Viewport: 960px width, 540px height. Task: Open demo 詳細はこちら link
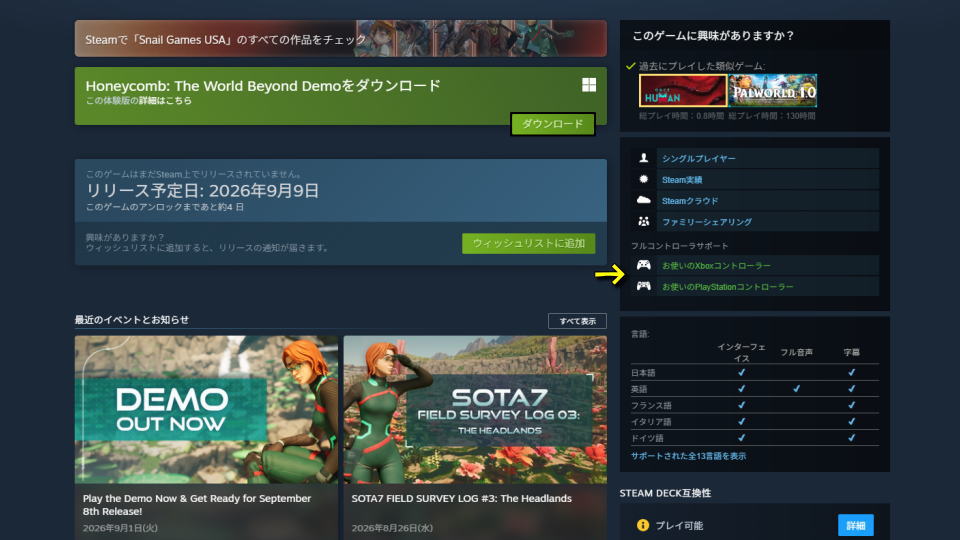click(x=165, y=100)
